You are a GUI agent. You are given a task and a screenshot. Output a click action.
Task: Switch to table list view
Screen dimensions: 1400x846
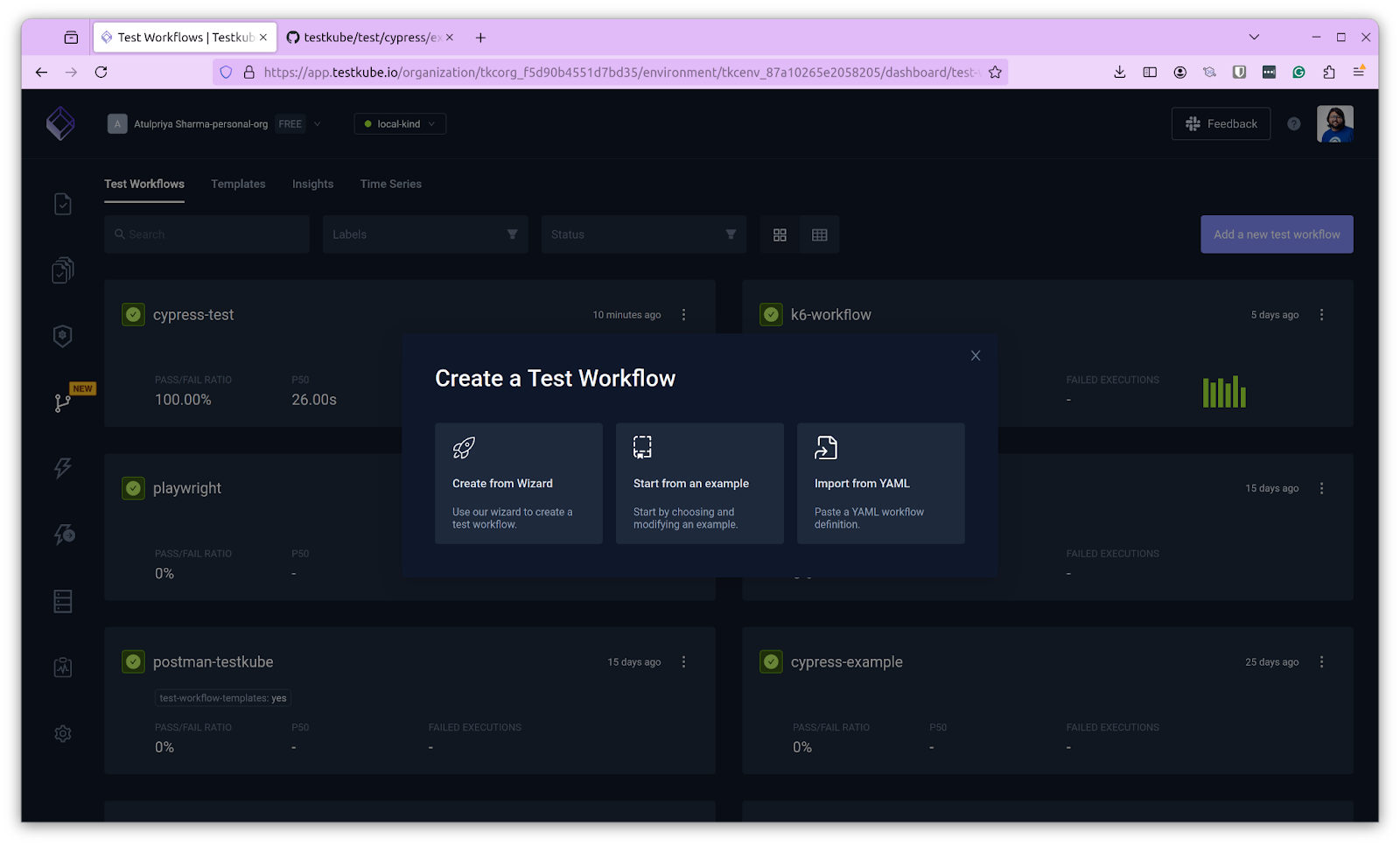pos(820,234)
